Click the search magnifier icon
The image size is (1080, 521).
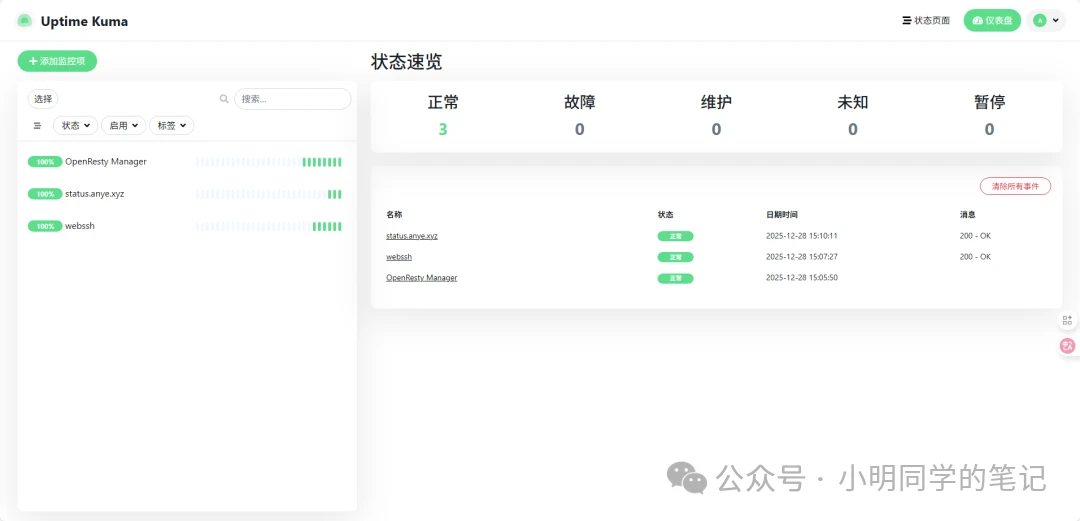coord(224,99)
